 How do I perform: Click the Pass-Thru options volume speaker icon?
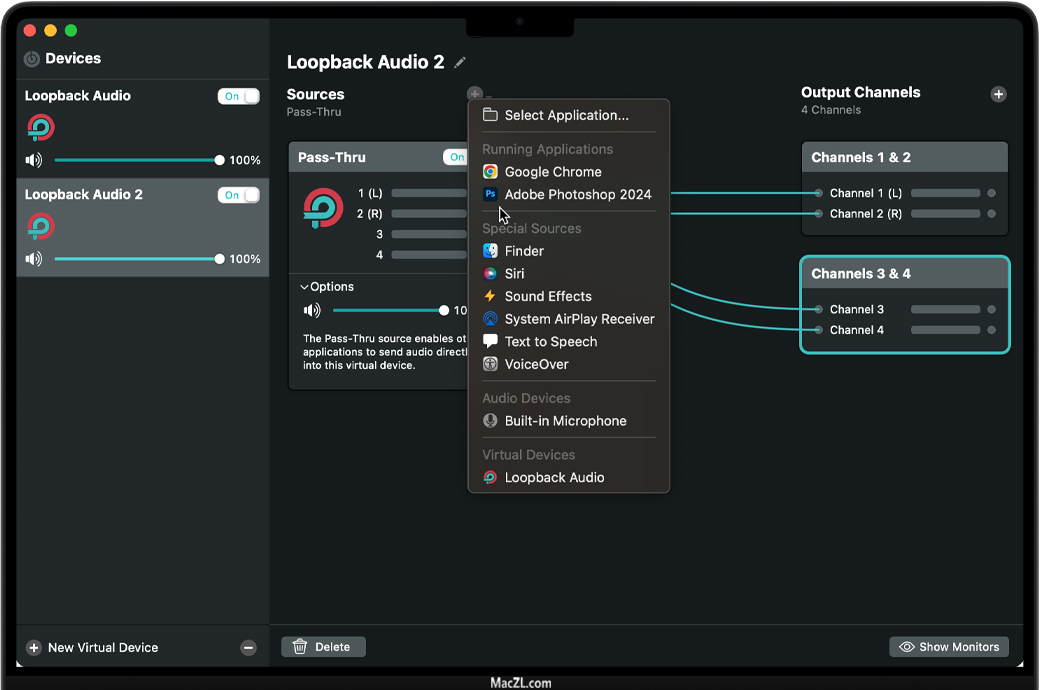coord(312,310)
